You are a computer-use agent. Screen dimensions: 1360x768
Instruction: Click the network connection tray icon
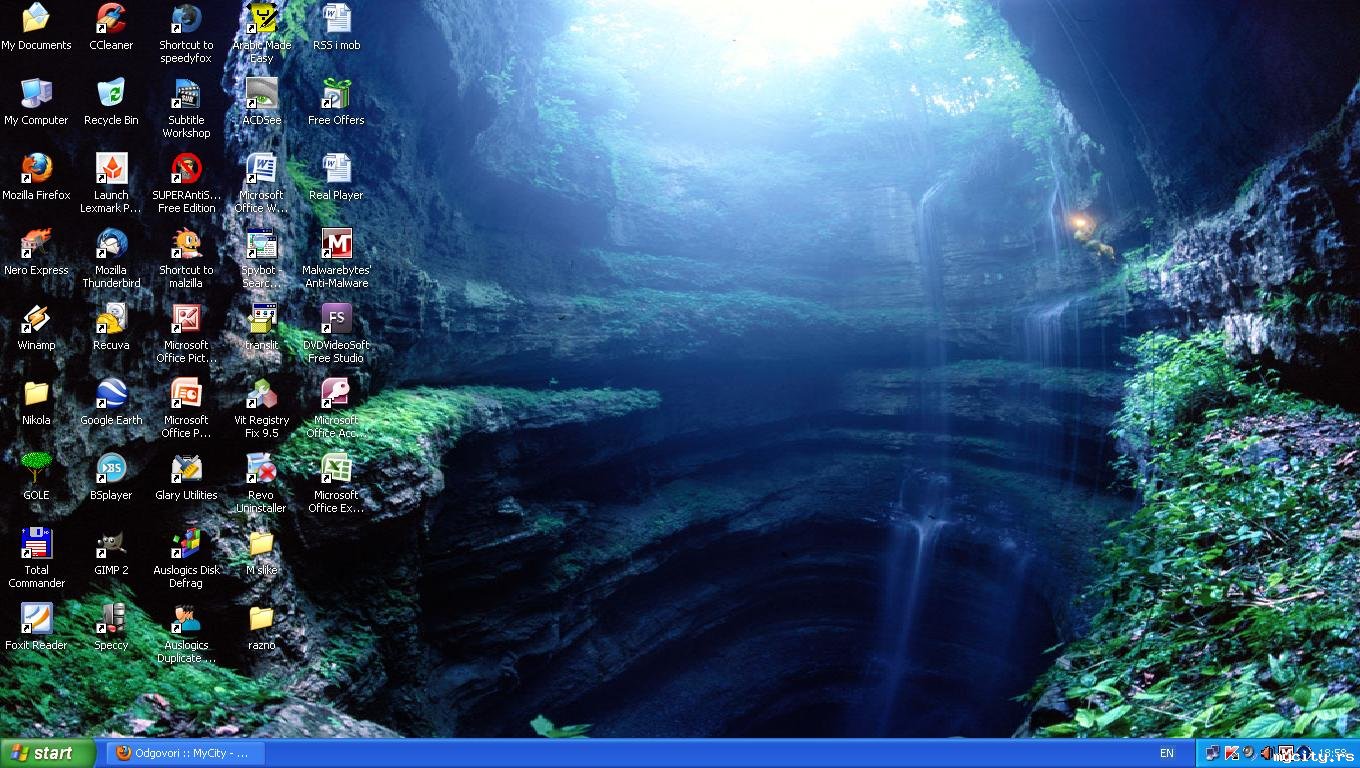[x=1213, y=753]
